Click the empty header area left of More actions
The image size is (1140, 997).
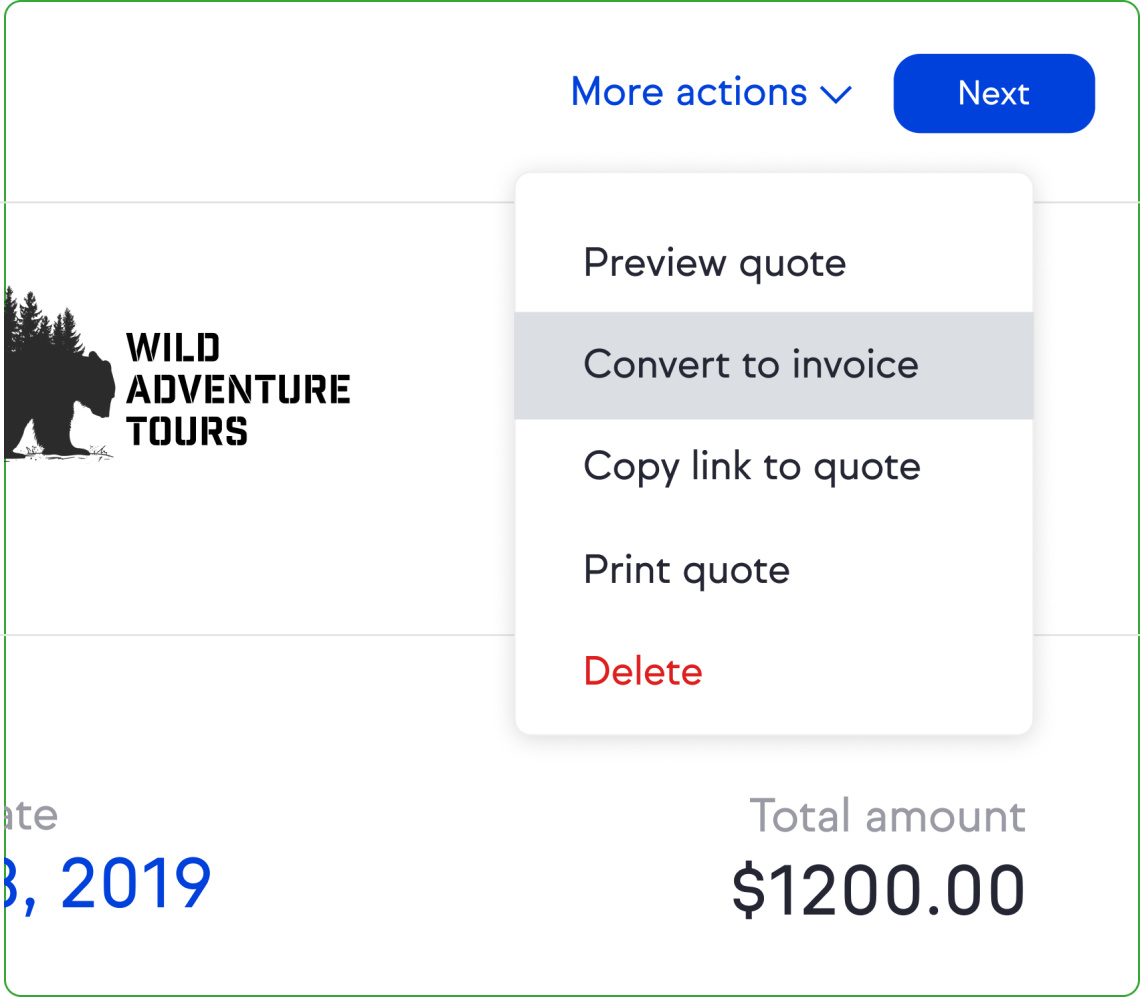tap(284, 95)
